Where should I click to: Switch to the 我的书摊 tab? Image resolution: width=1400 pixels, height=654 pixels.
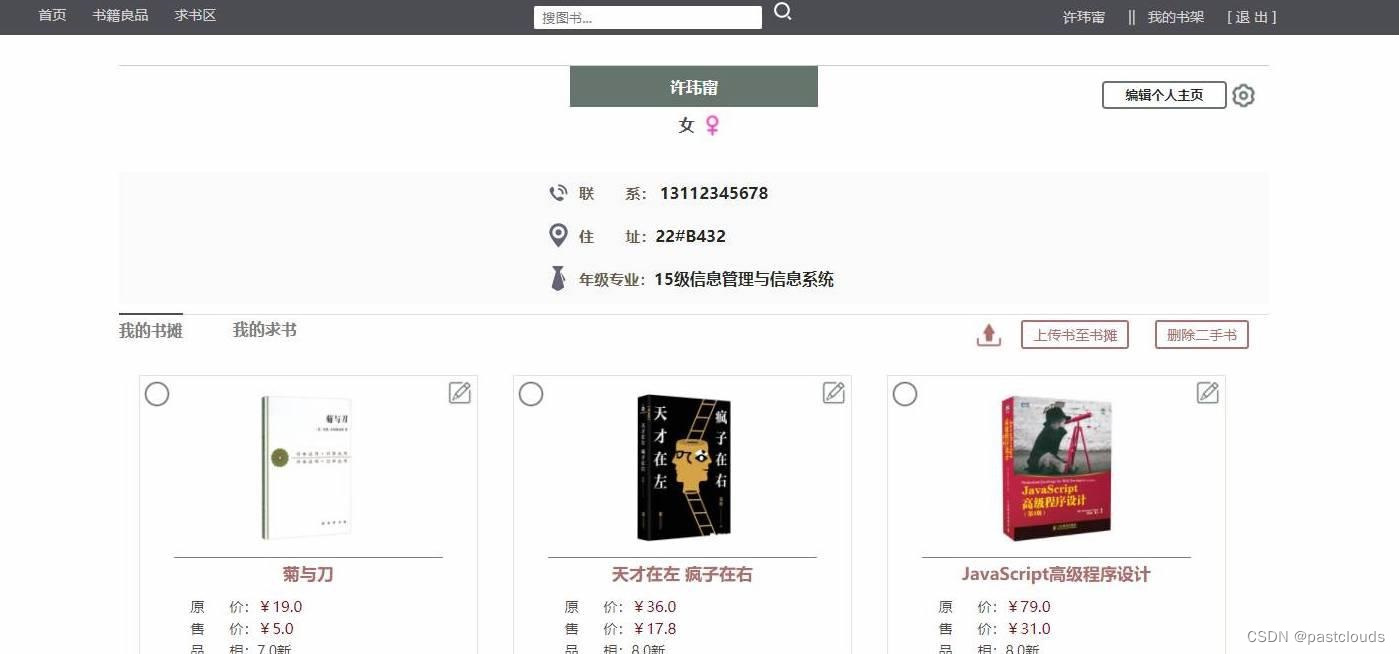pyautogui.click(x=151, y=330)
